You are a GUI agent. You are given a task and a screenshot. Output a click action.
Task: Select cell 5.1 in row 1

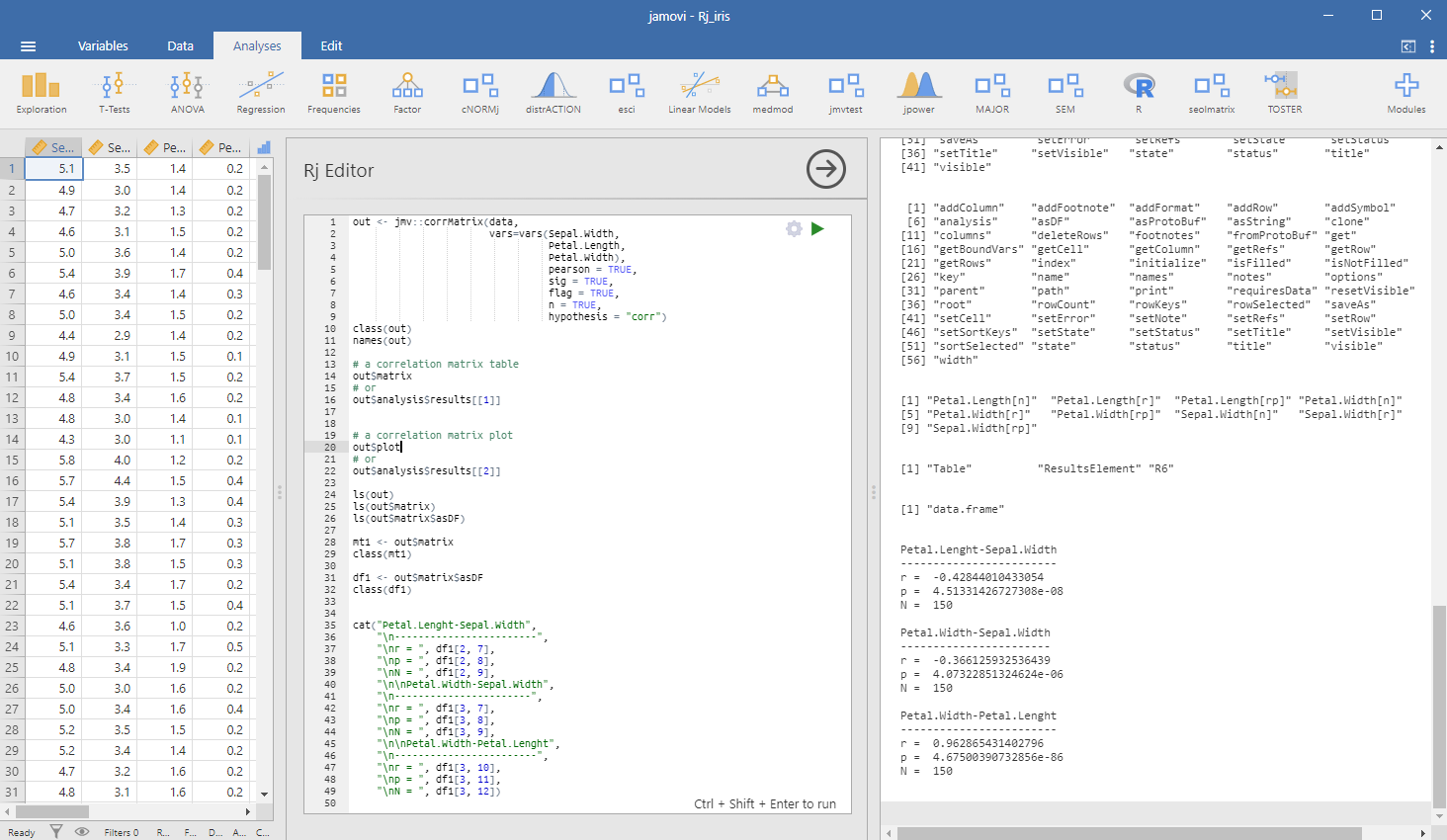pyautogui.click(x=53, y=168)
